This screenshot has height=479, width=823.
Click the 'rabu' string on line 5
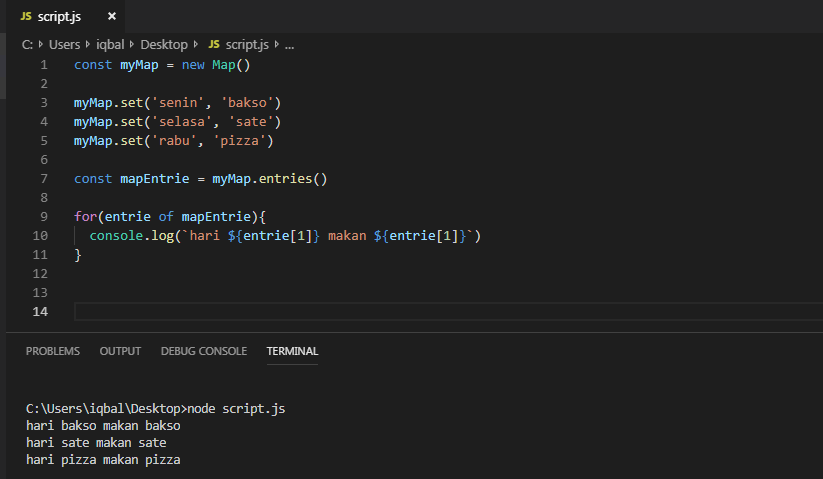point(174,141)
